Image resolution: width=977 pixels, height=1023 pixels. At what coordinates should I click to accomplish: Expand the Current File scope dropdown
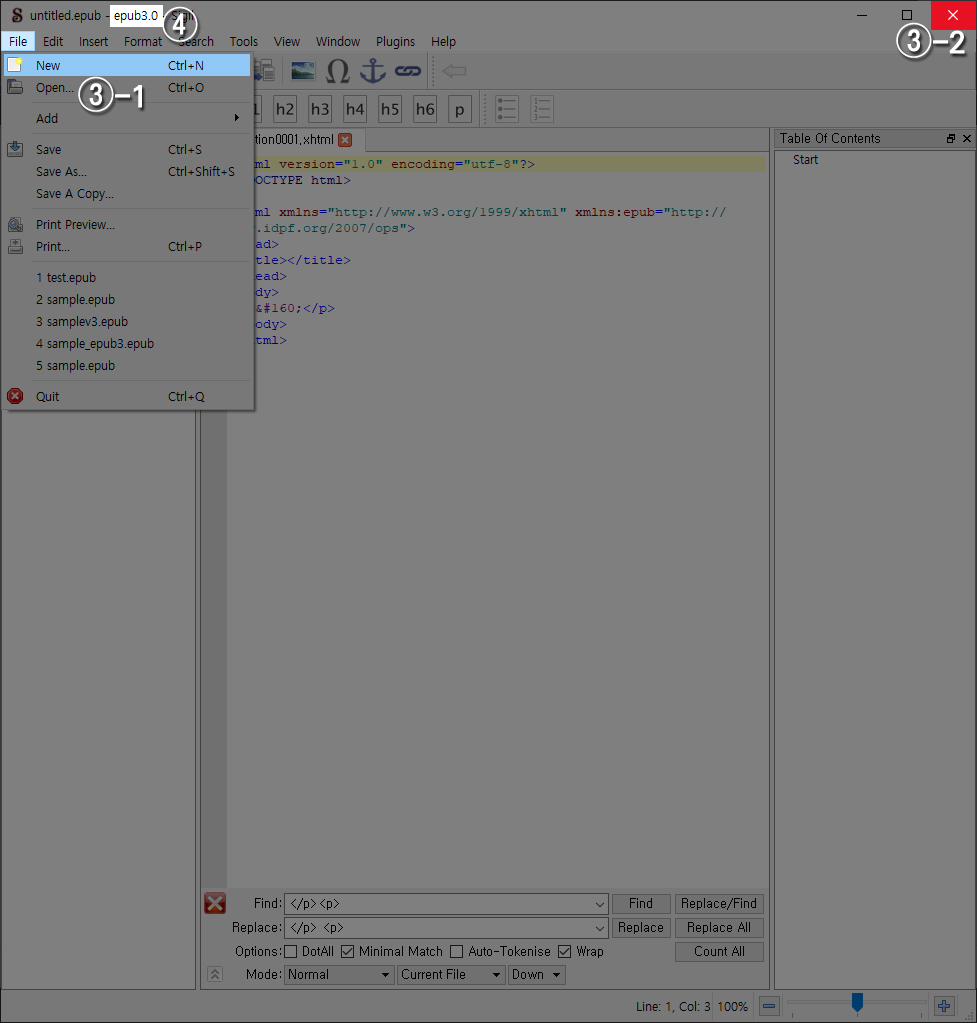[451, 974]
